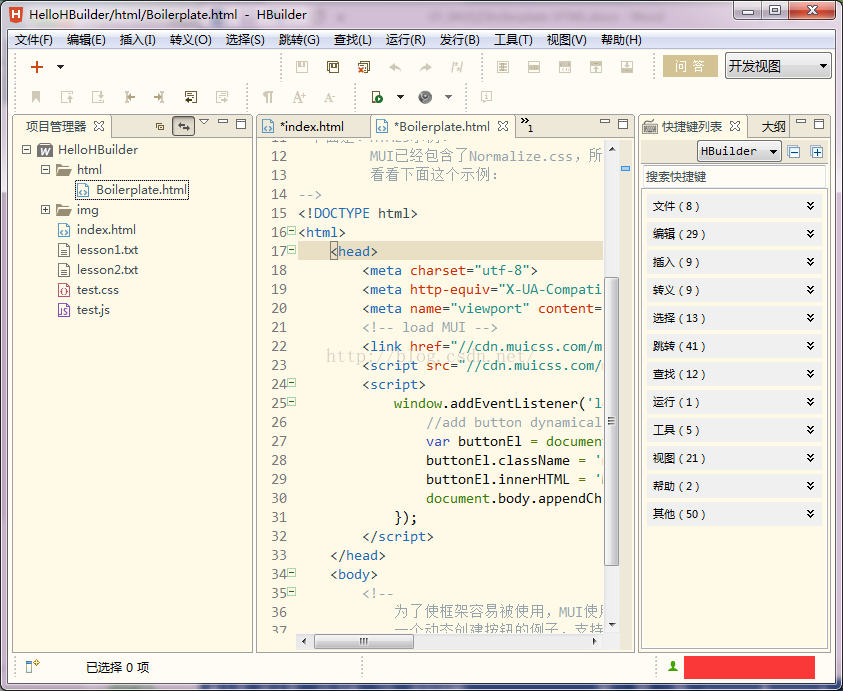Open the 运行(R) menu
The image size is (843, 691).
[x=406, y=40]
